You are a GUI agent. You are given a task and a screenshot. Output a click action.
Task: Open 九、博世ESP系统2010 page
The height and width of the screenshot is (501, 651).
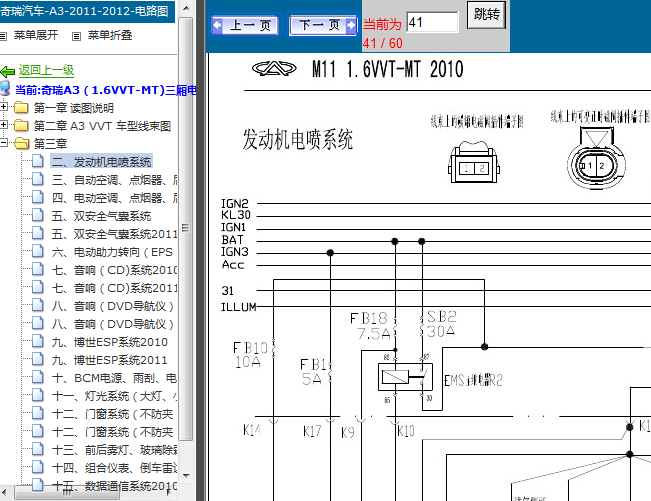click(110, 342)
